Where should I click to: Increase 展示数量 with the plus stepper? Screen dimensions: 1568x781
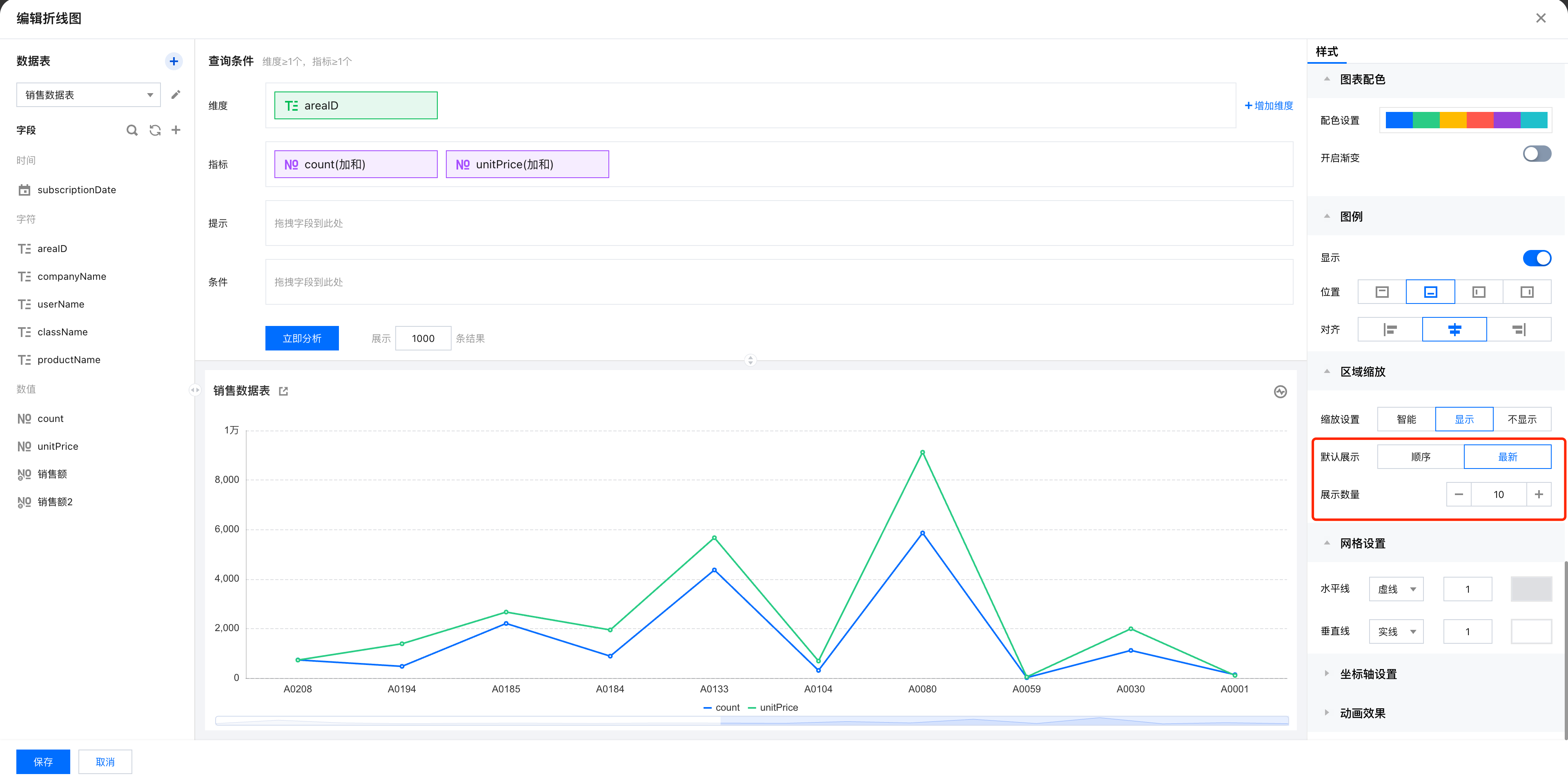(x=1538, y=494)
